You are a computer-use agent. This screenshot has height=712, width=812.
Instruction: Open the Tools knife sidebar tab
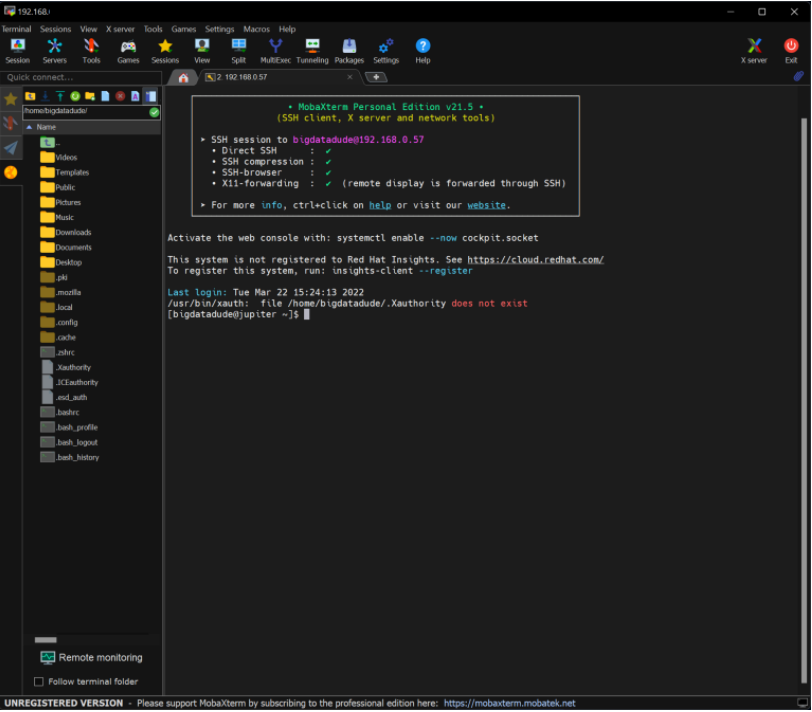coord(10,123)
